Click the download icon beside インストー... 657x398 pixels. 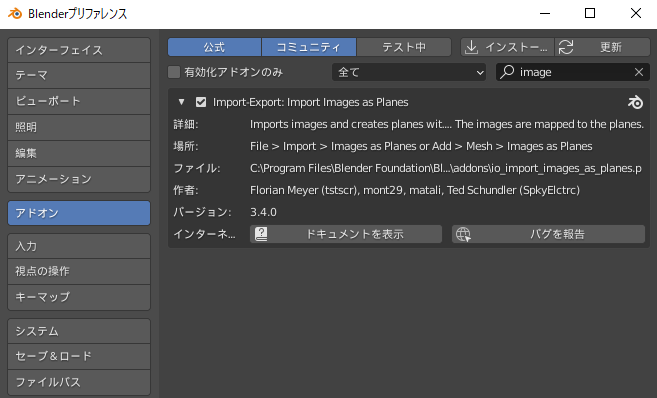471,47
